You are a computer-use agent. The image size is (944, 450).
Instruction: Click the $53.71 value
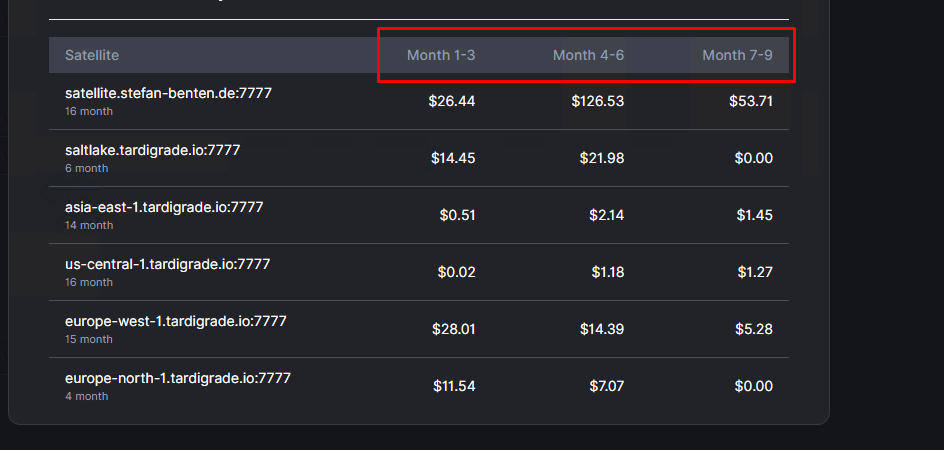[751, 101]
